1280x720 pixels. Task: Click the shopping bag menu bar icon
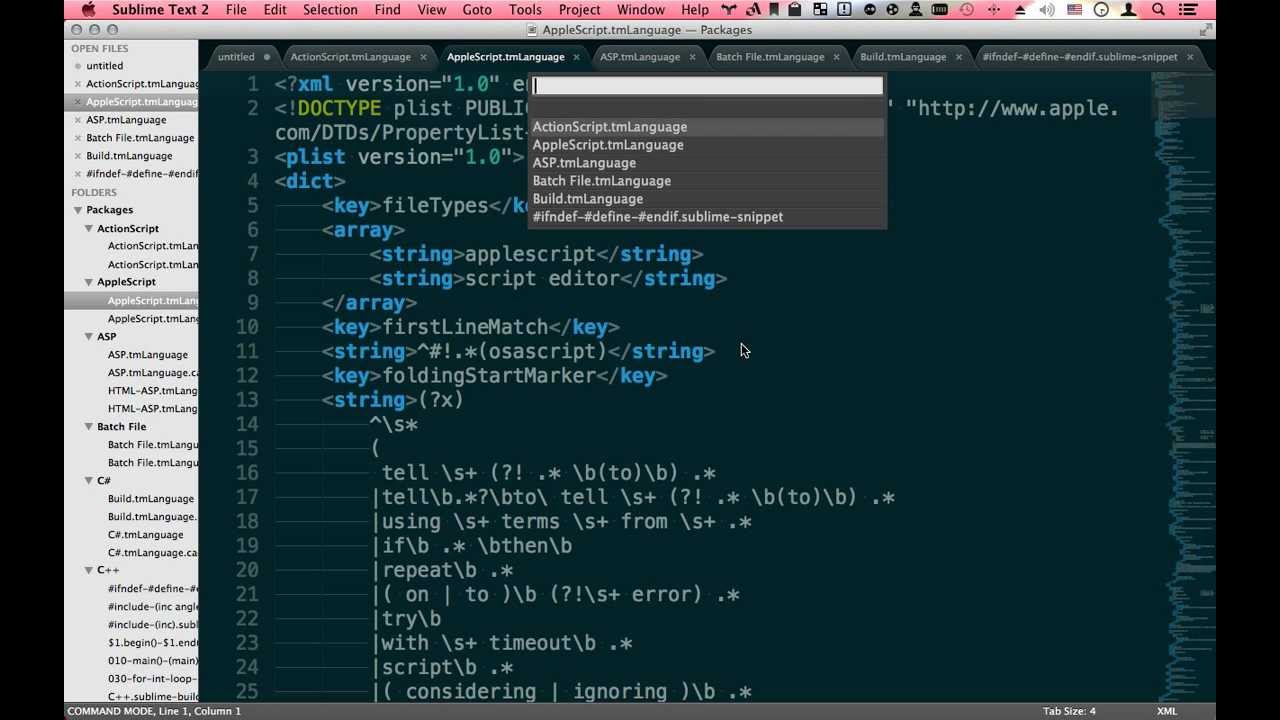point(794,10)
